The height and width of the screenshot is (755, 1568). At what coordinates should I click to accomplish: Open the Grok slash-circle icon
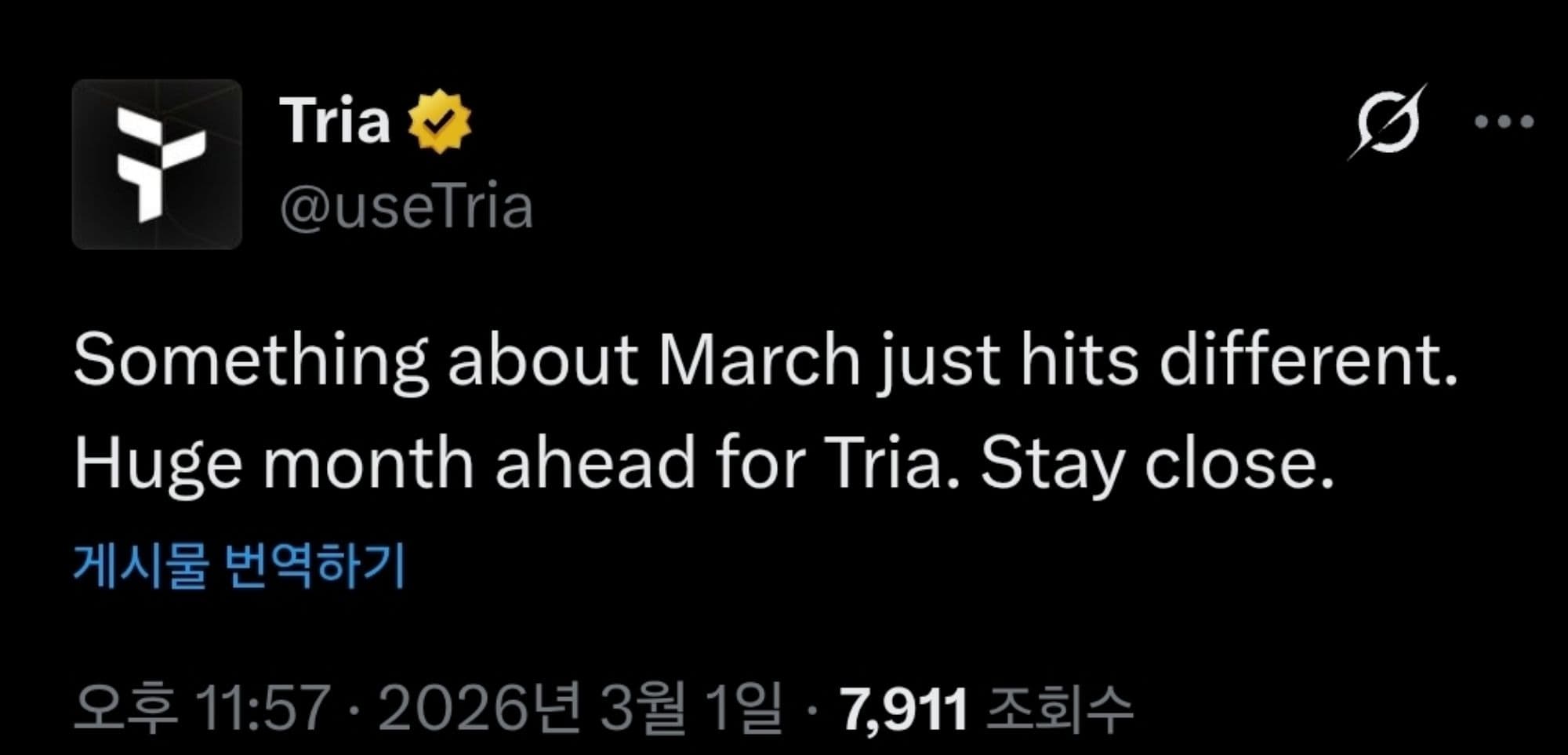coord(1387,122)
